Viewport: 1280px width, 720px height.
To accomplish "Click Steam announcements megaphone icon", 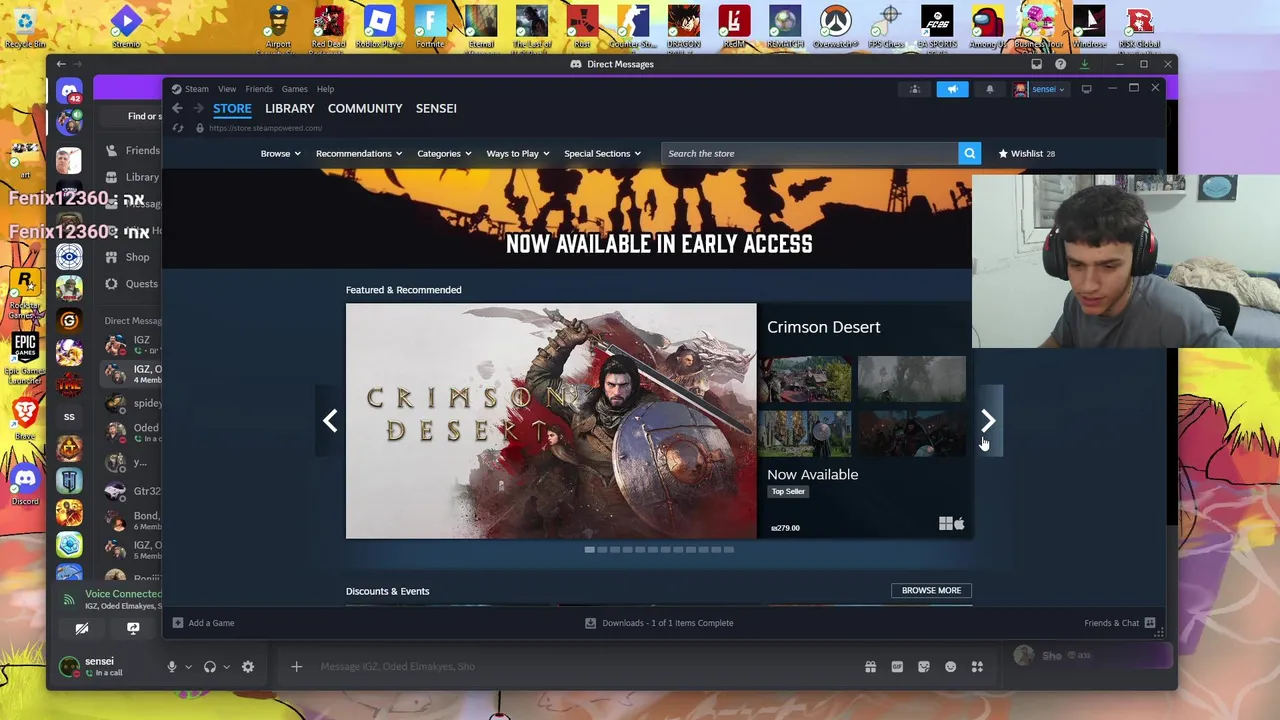I will point(952,89).
